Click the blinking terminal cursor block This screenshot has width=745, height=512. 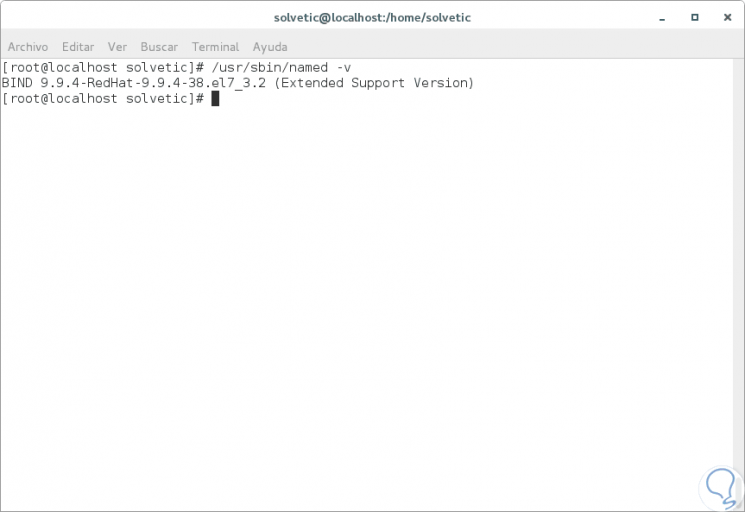[x=215, y=99]
